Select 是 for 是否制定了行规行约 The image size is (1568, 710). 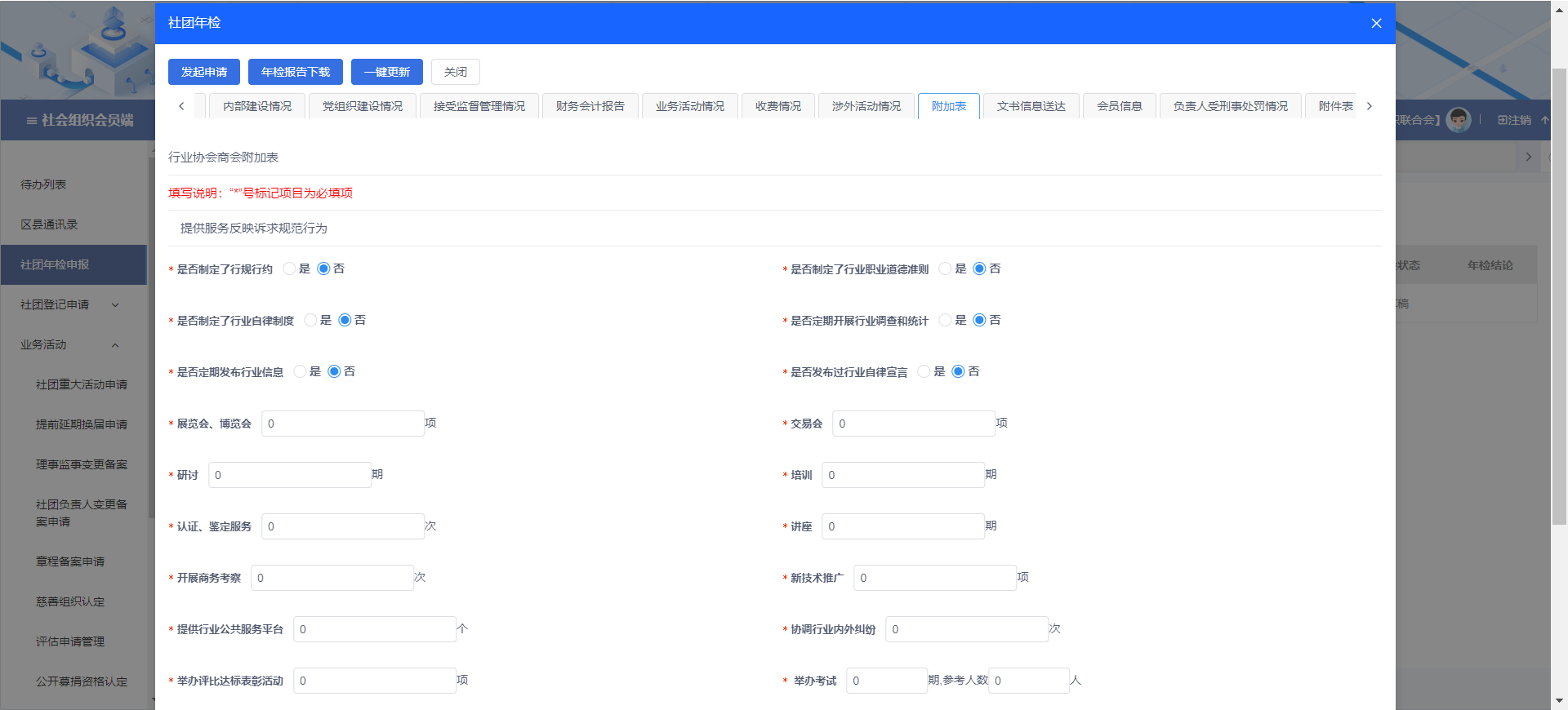pyautogui.click(x=289, y=268)
